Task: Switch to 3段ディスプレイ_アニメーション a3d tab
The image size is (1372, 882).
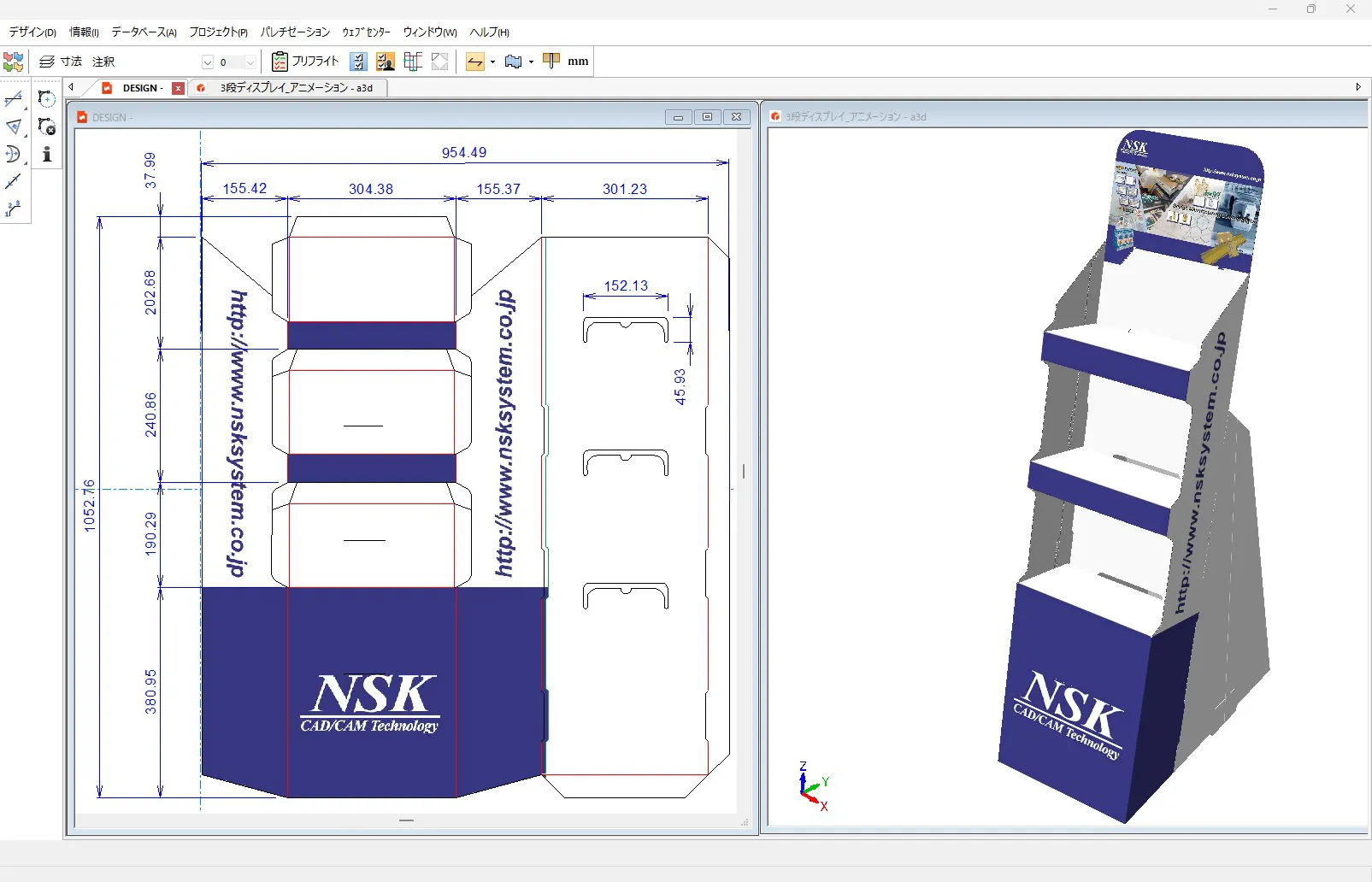Action: coord(295,88)
